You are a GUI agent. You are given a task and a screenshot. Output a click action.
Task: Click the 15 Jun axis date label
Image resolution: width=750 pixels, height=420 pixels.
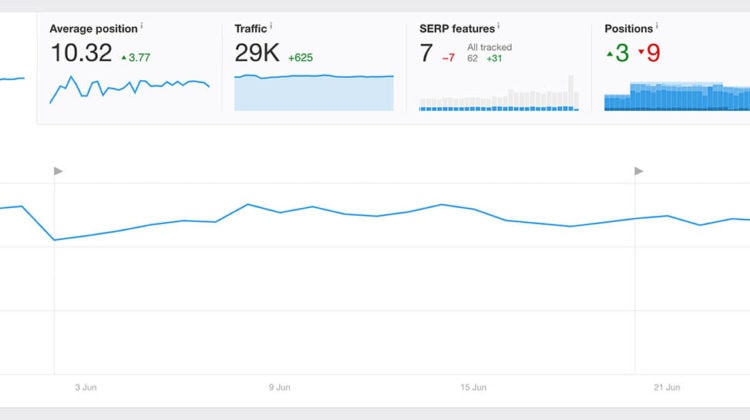[x=474, y=387]
